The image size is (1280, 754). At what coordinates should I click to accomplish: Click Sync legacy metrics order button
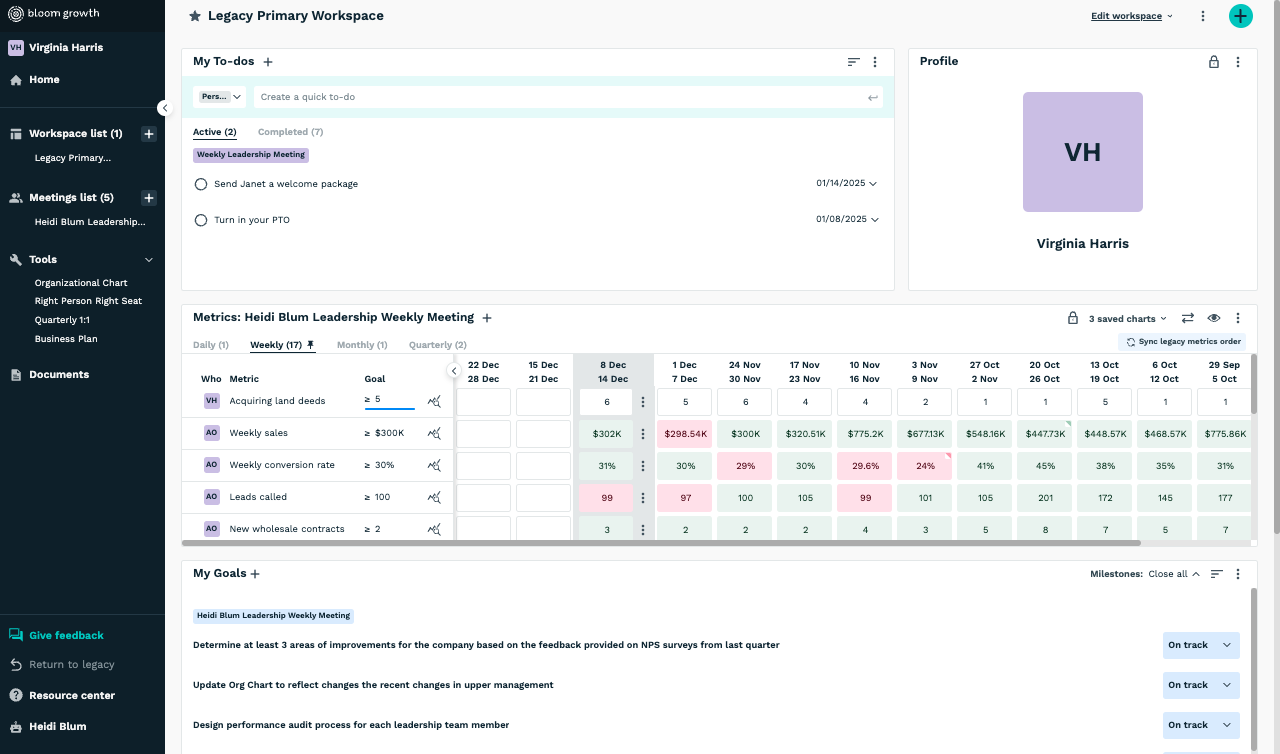tap(1182, 342)
